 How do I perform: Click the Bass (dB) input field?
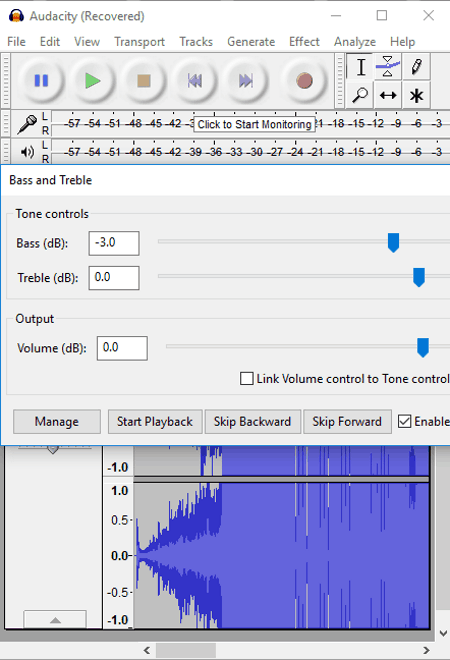point(114,243)
